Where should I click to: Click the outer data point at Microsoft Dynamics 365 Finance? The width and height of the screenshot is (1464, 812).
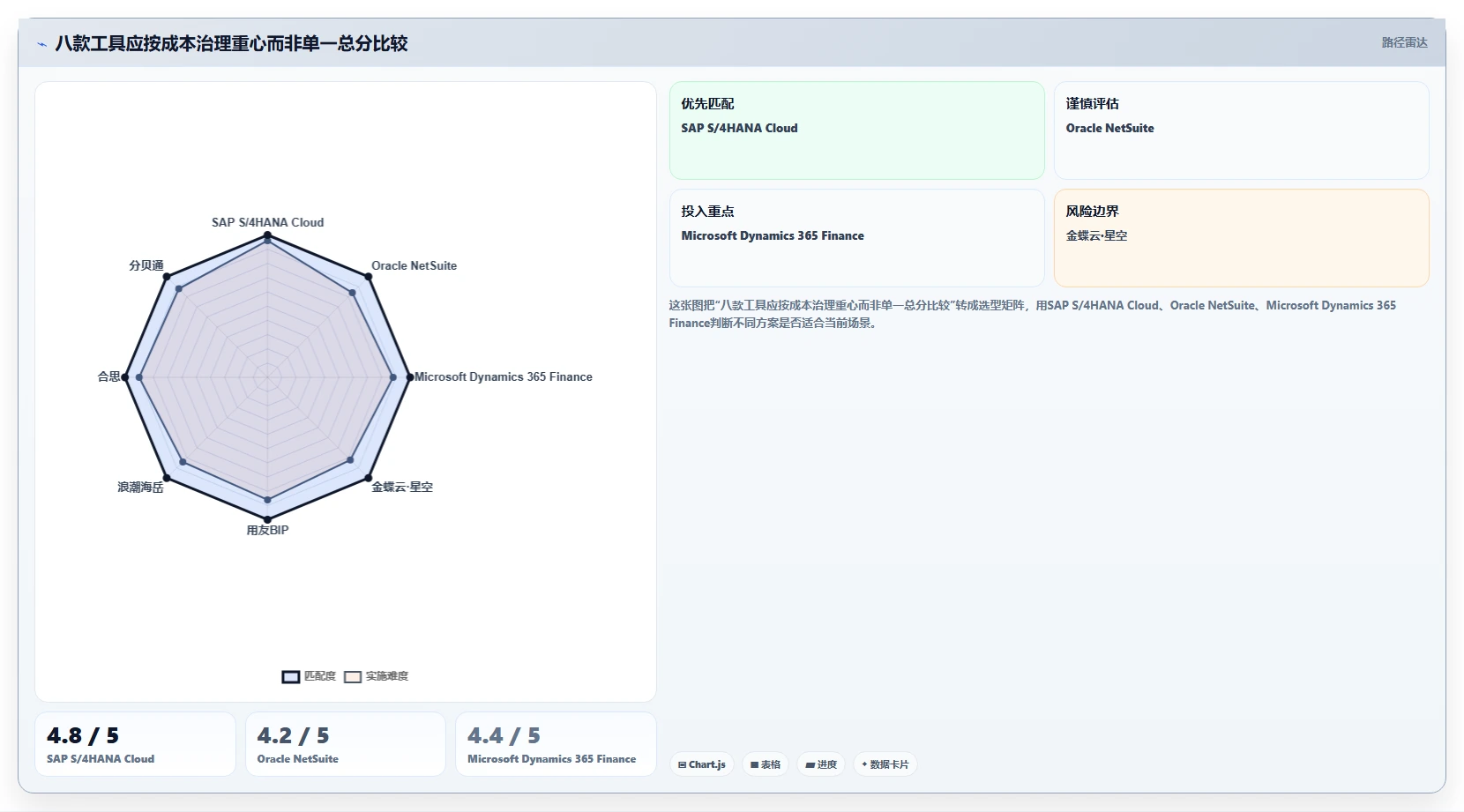pyautogui.click(x=410, y=377)
